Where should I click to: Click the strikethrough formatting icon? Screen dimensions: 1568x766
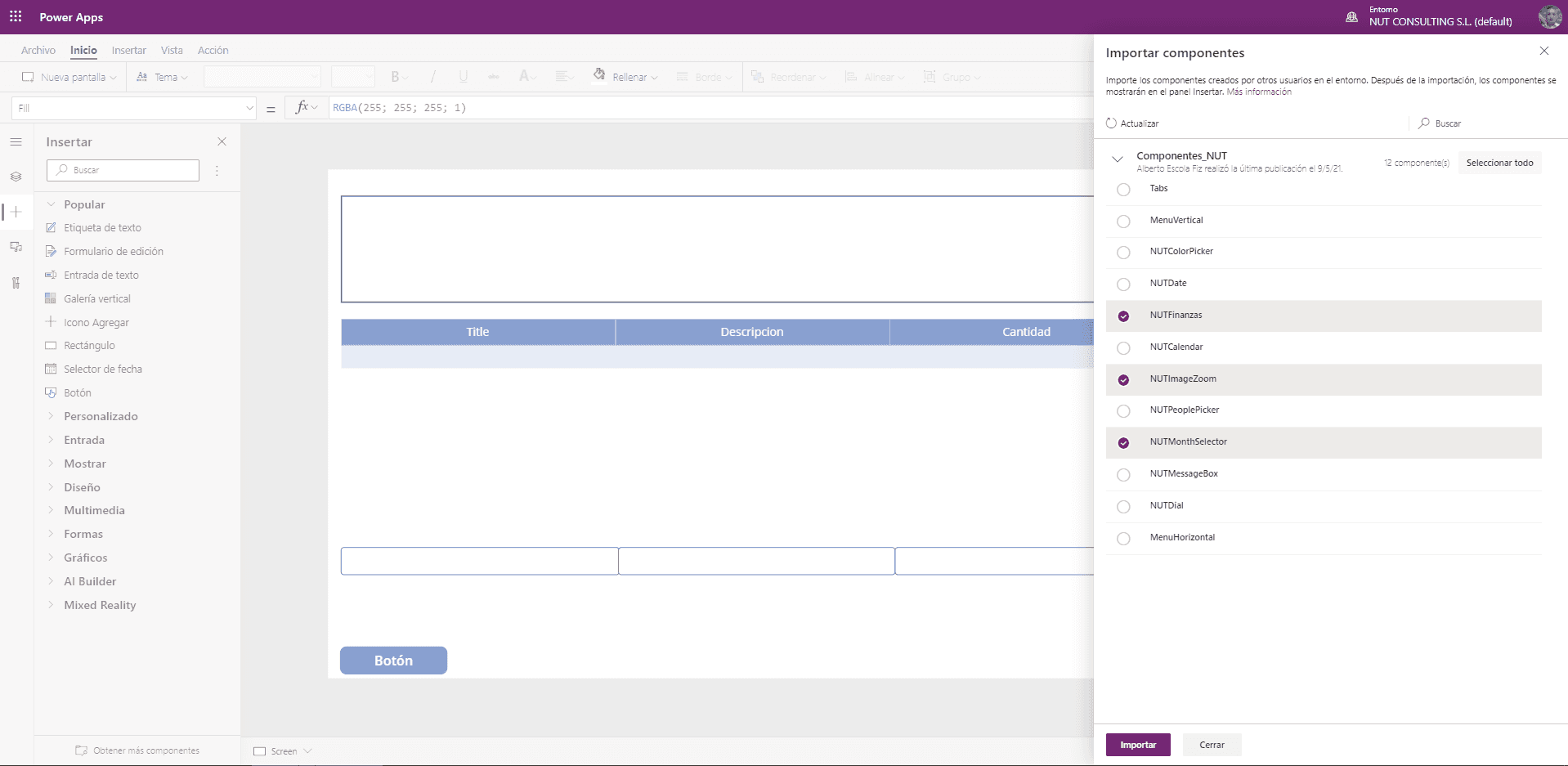(x=493, y=77)
